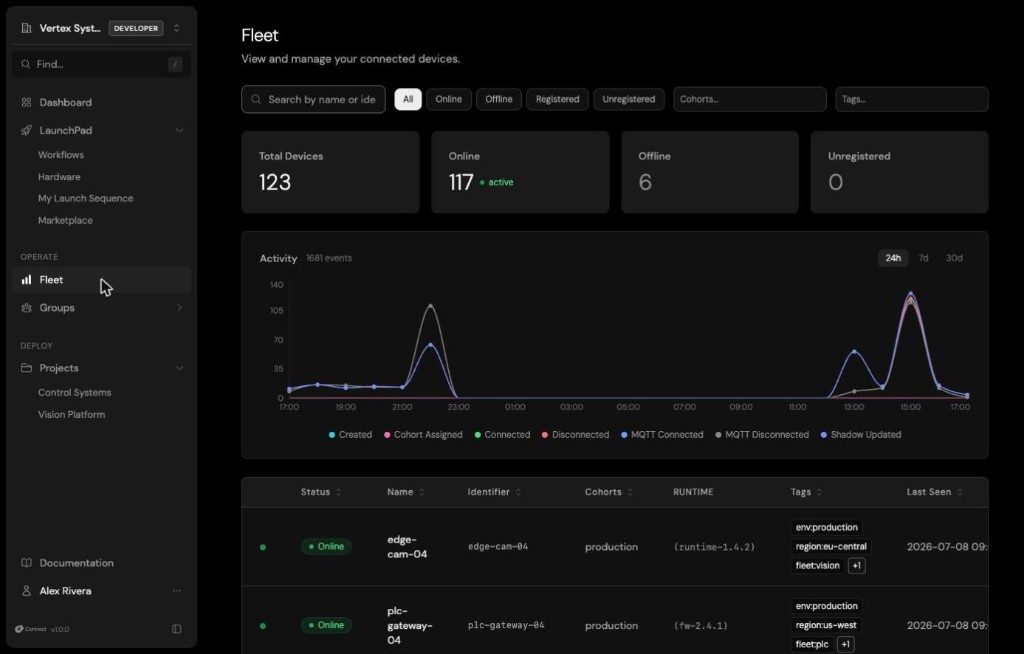The image size is (1024, 654).
Task: Sort table by Last Seen column
Action: (x=935, y=492)
